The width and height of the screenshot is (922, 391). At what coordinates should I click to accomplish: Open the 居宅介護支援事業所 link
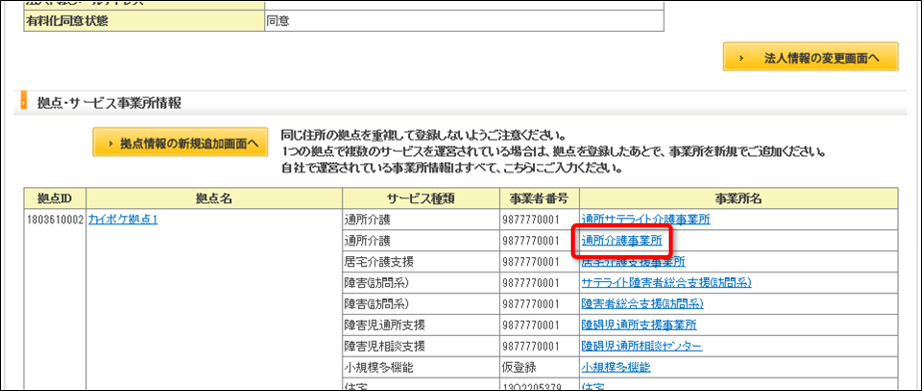click(x=633, y=262)
